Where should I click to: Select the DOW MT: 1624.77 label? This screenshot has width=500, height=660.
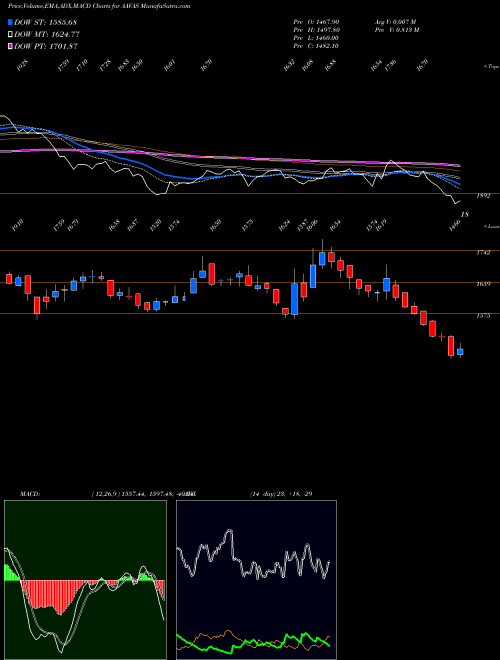47,34
